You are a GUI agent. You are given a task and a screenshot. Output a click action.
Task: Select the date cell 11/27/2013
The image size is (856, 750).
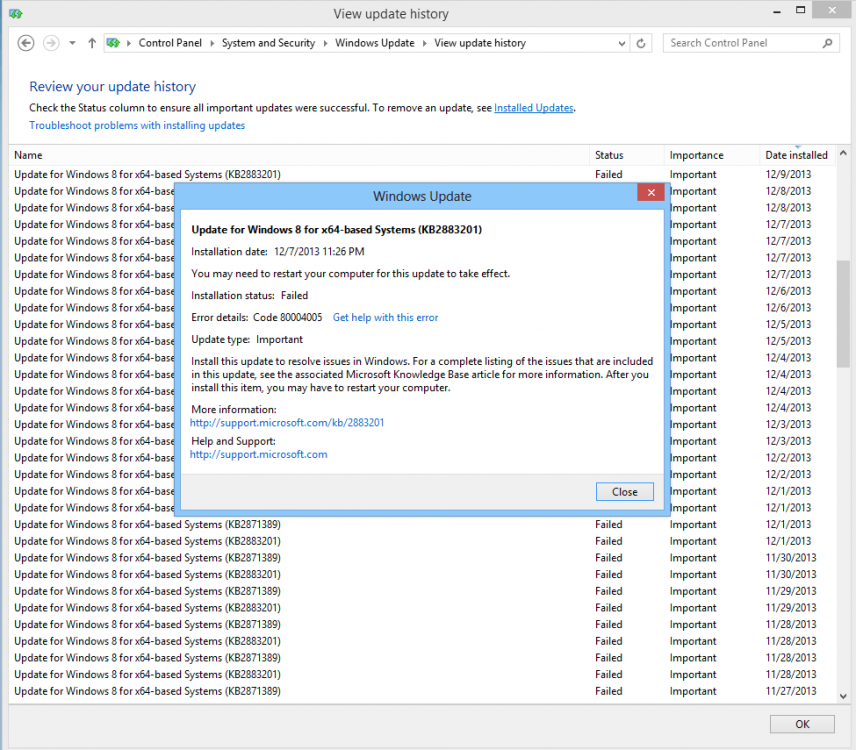pyautogui.click(x=790, y=691)
